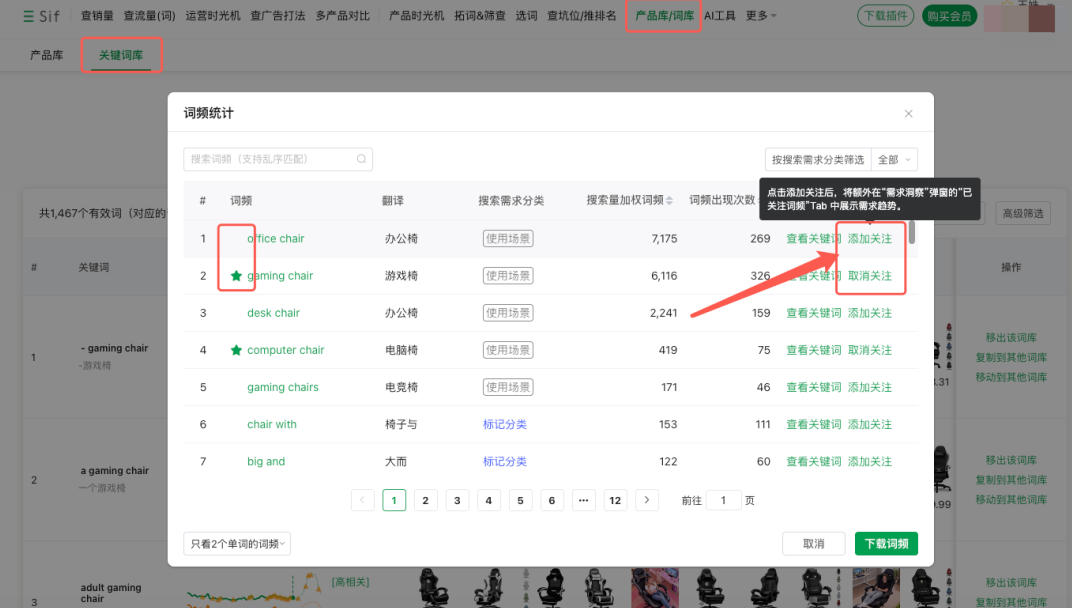Open the 产品库/词库 menu
The width and height of the screenshot is (1072, 608).
[664, 16]
